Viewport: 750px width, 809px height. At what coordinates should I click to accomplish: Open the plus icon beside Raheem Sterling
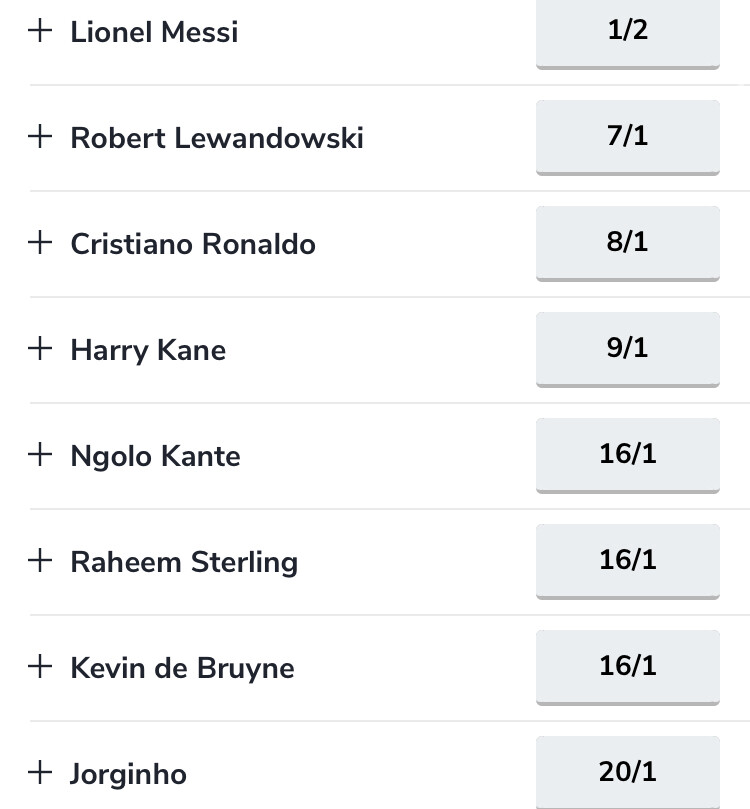40,560
